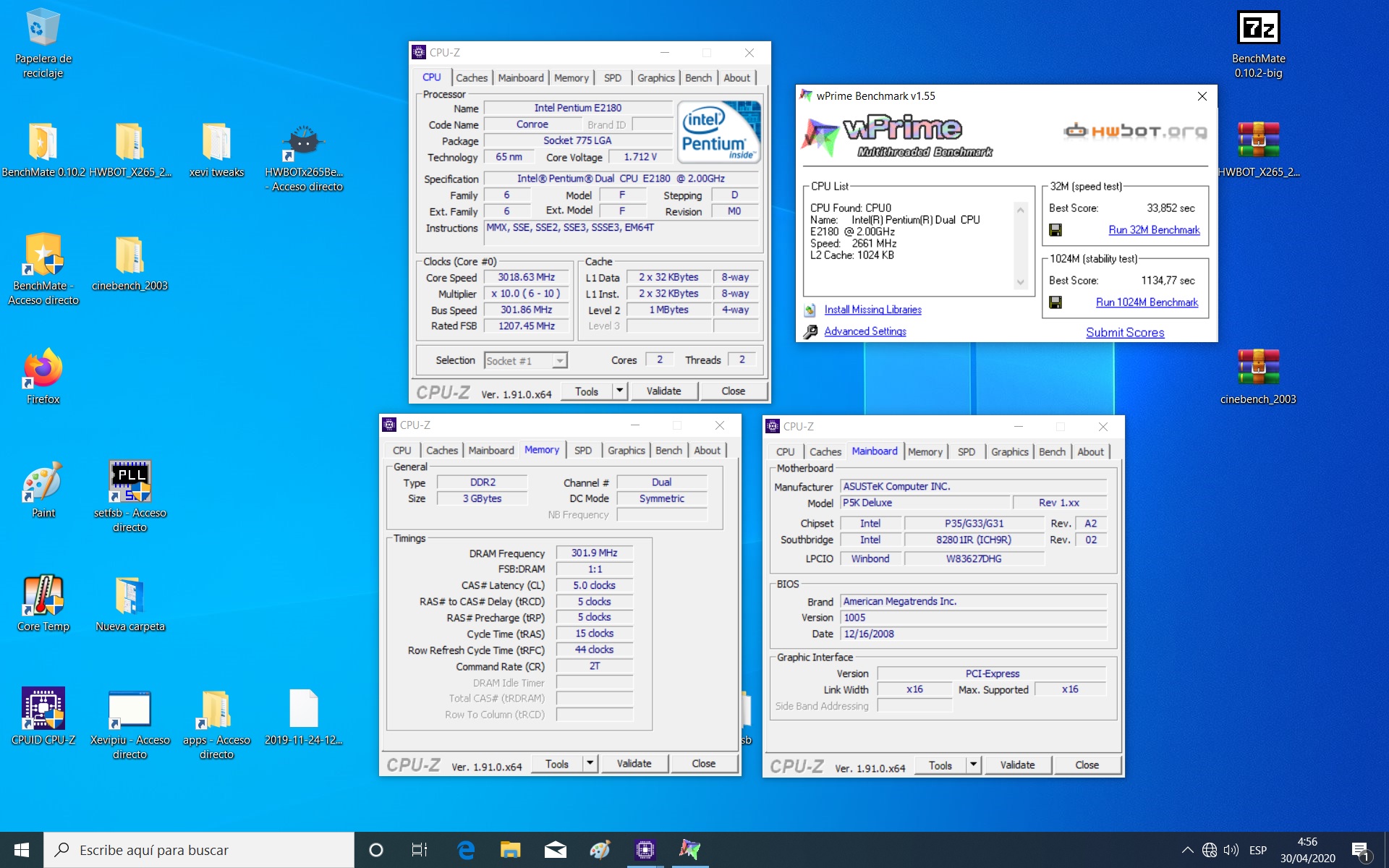Click save icon beside Run 1024M Benchmark
This screenshot has height=868, width=1389.
(1055, 302)
